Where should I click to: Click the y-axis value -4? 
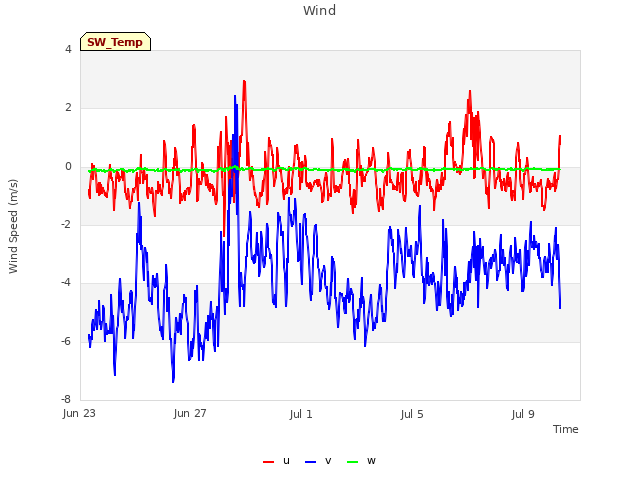(x=67, y=282)
